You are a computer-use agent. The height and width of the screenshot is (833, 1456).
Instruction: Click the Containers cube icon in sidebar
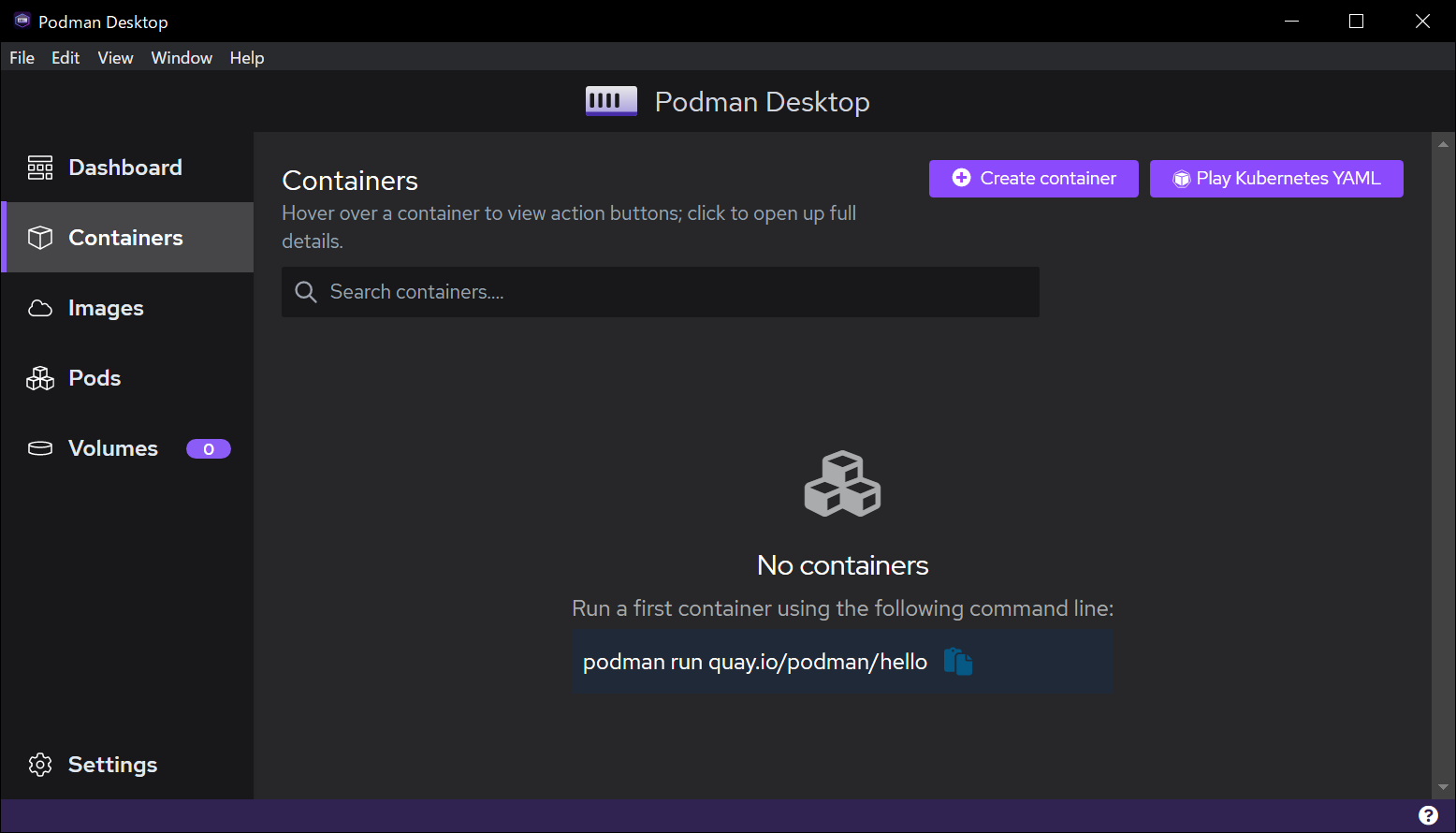pyautogui.click(x=40, y=238)
